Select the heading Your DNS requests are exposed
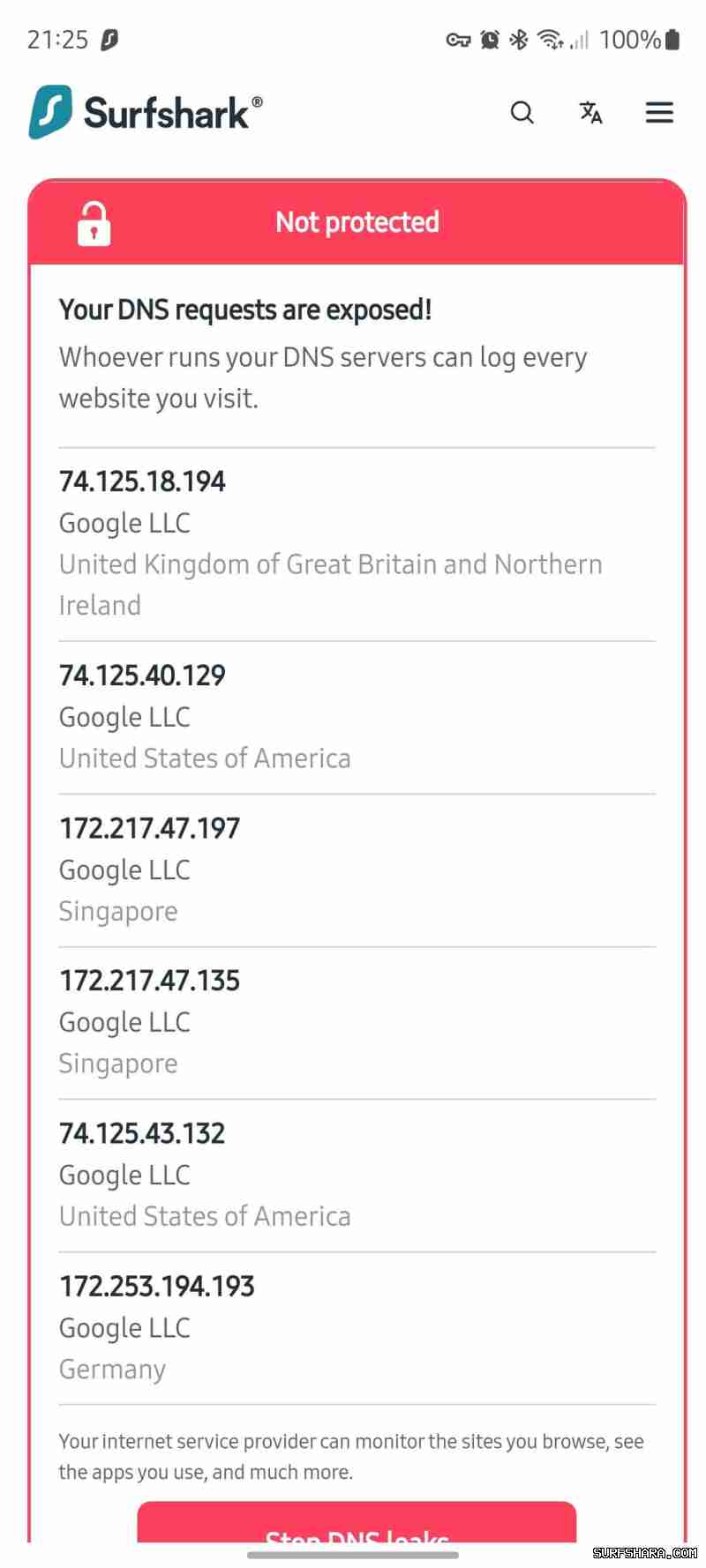The width and height of the screenshot is (706, 1568). coord(244,310)
